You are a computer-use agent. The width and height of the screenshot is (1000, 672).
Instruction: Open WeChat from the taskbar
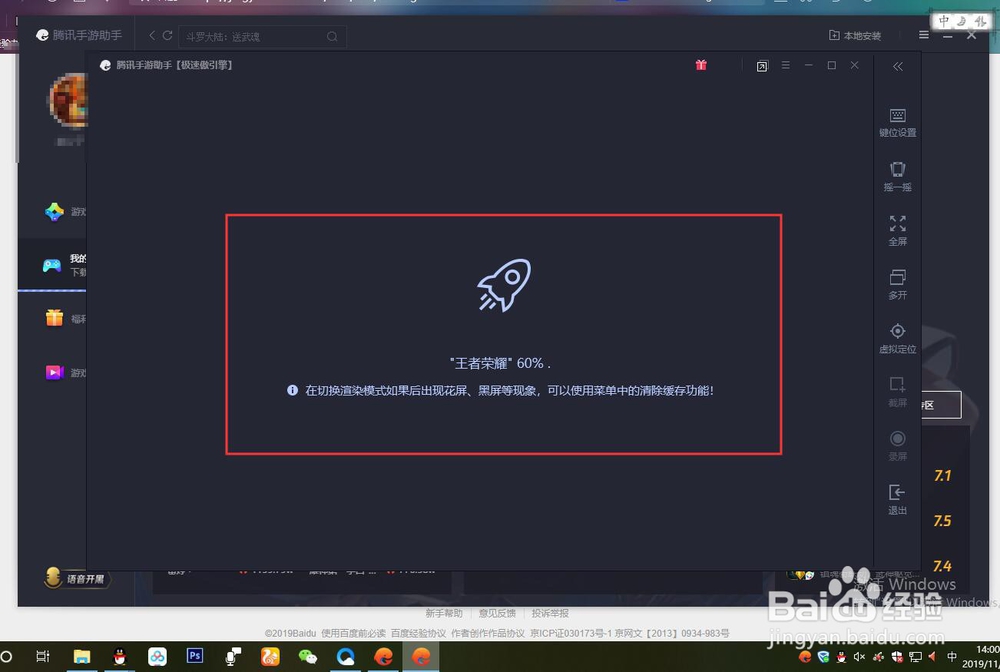tap(307, 657)
